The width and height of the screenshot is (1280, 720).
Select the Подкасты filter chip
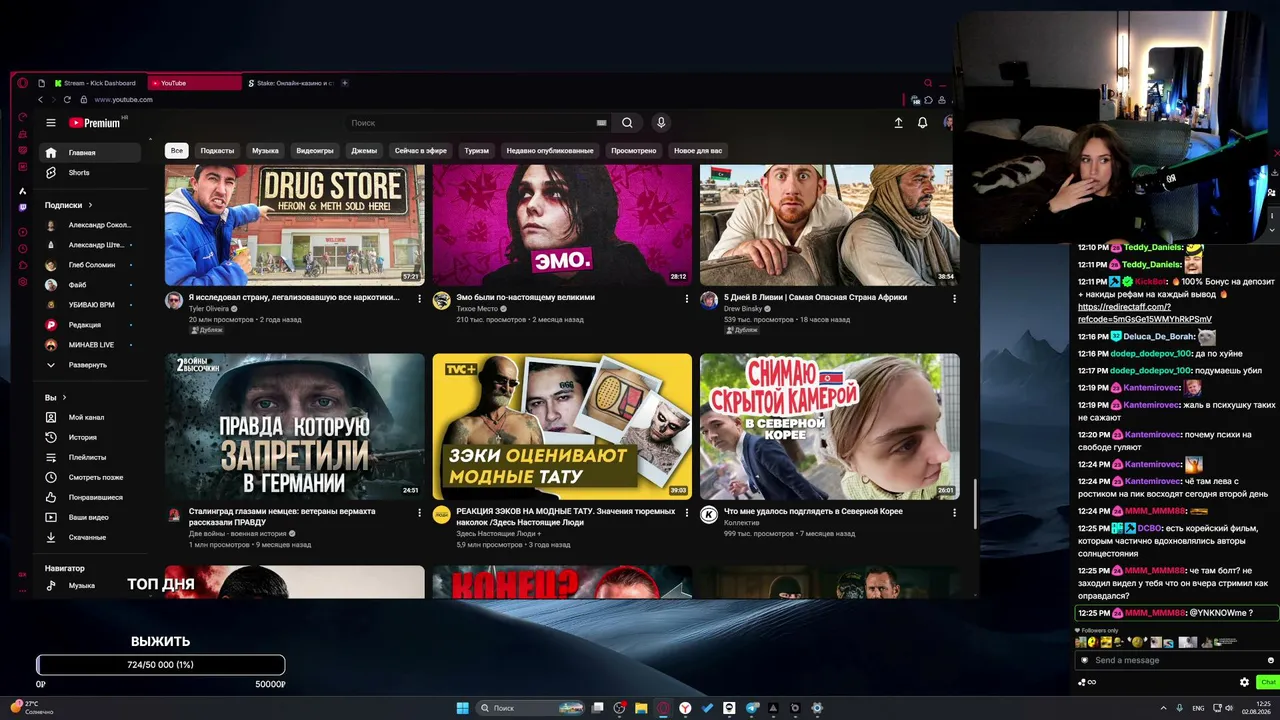pyautogui.click(x=217, y=151)
